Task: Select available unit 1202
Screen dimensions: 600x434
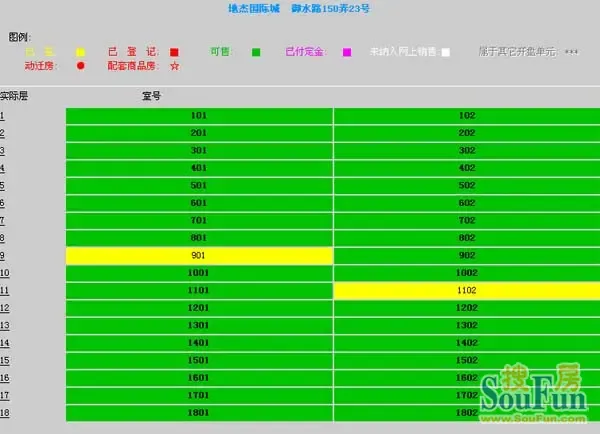Action: (x=467, y=308)
